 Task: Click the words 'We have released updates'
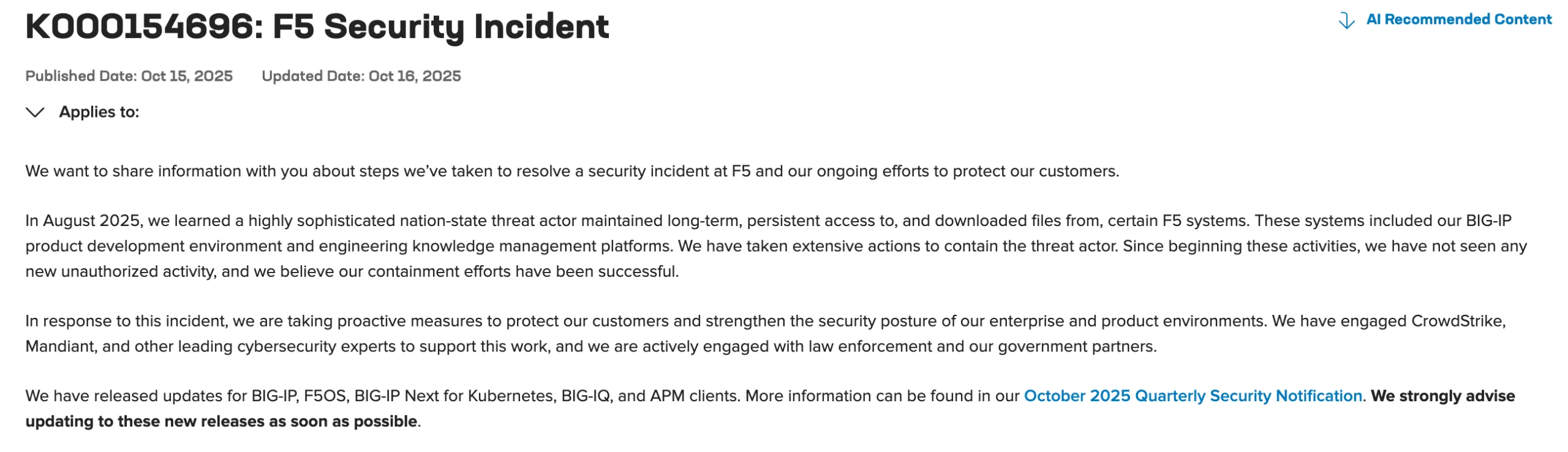(124, 396)
